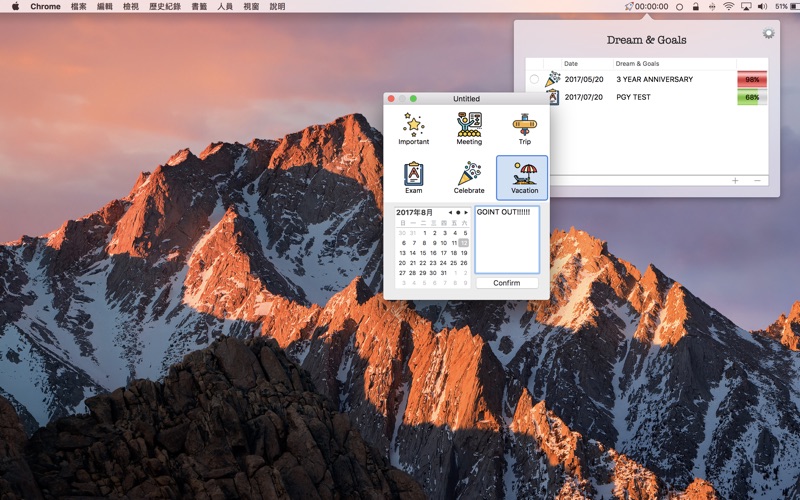800x500 pixels.
Task: Jump to today using calendar dot
Action: 458,213
